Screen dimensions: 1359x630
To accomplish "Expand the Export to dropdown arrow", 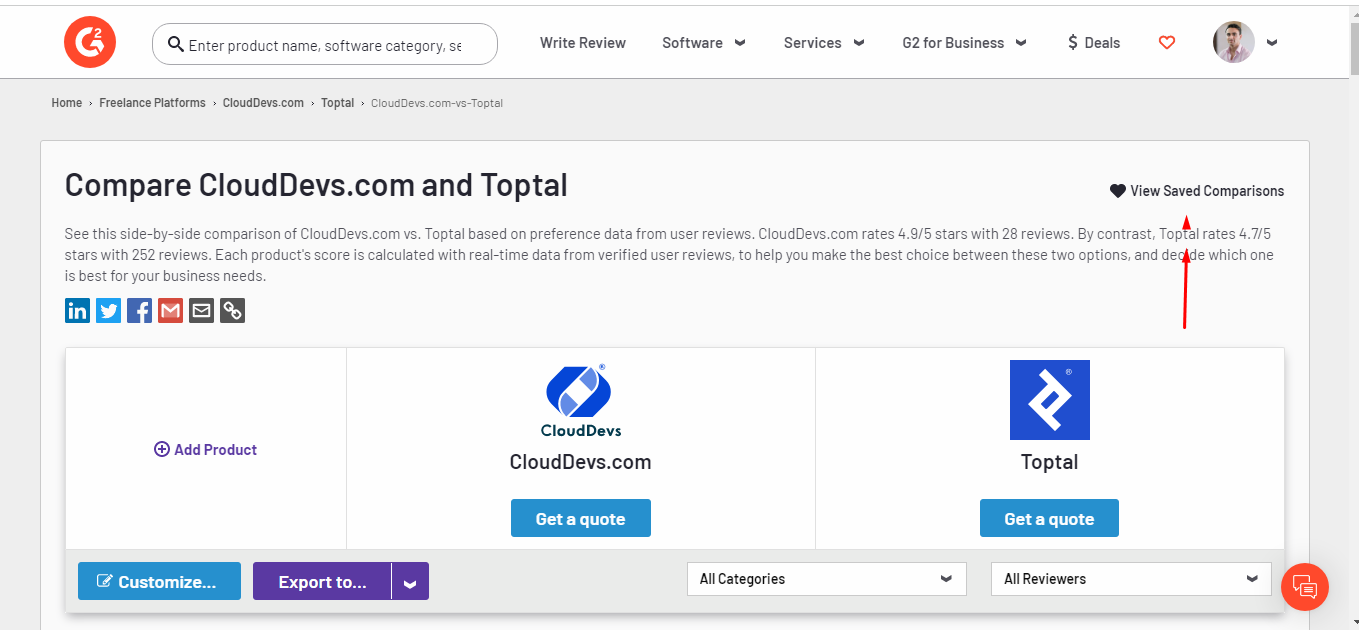I will (x=410, y=581).
